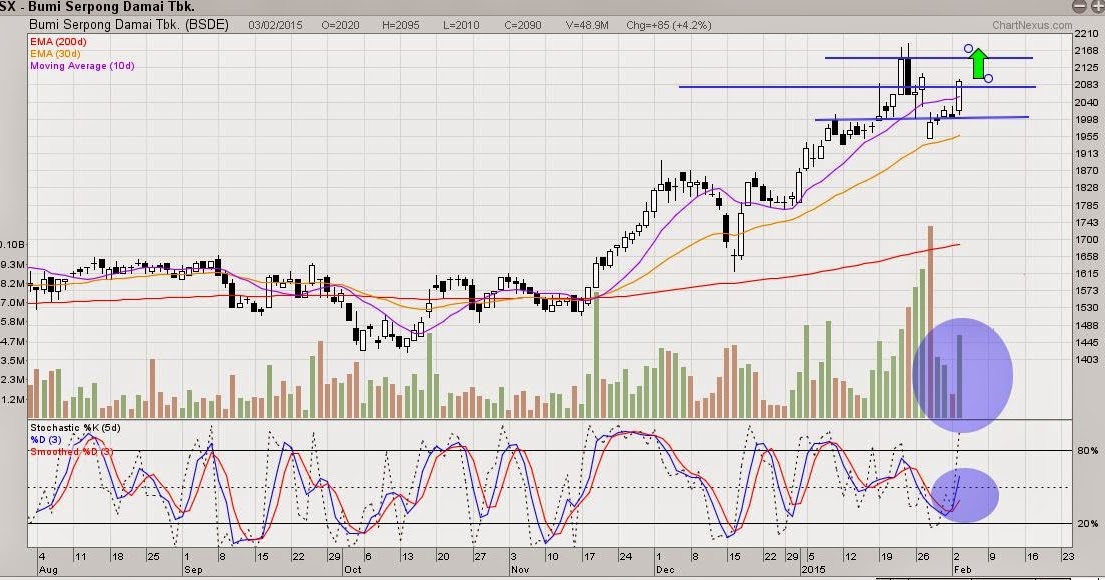Click the date value 03/02/2015
This screenshot has width=1105, height=580.
coord(276,25)
